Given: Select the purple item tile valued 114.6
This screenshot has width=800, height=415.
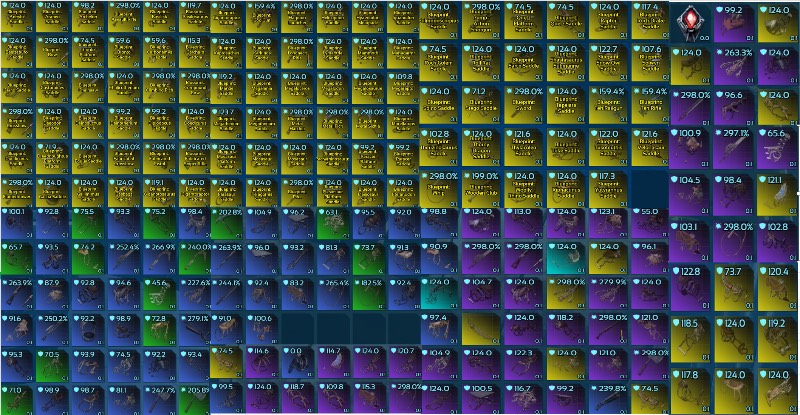Looking at the screenshot, I should tap(263, 364).
